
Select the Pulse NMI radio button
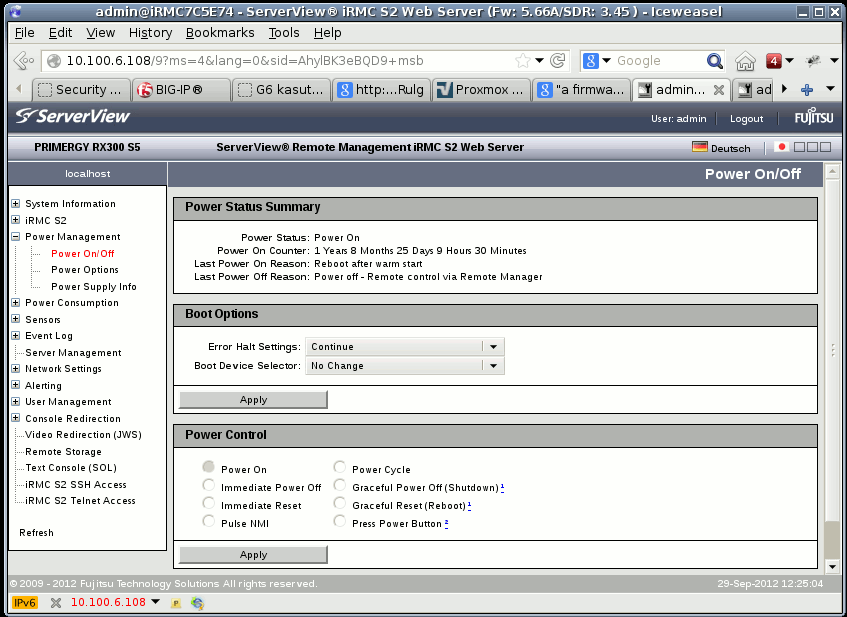209,521
